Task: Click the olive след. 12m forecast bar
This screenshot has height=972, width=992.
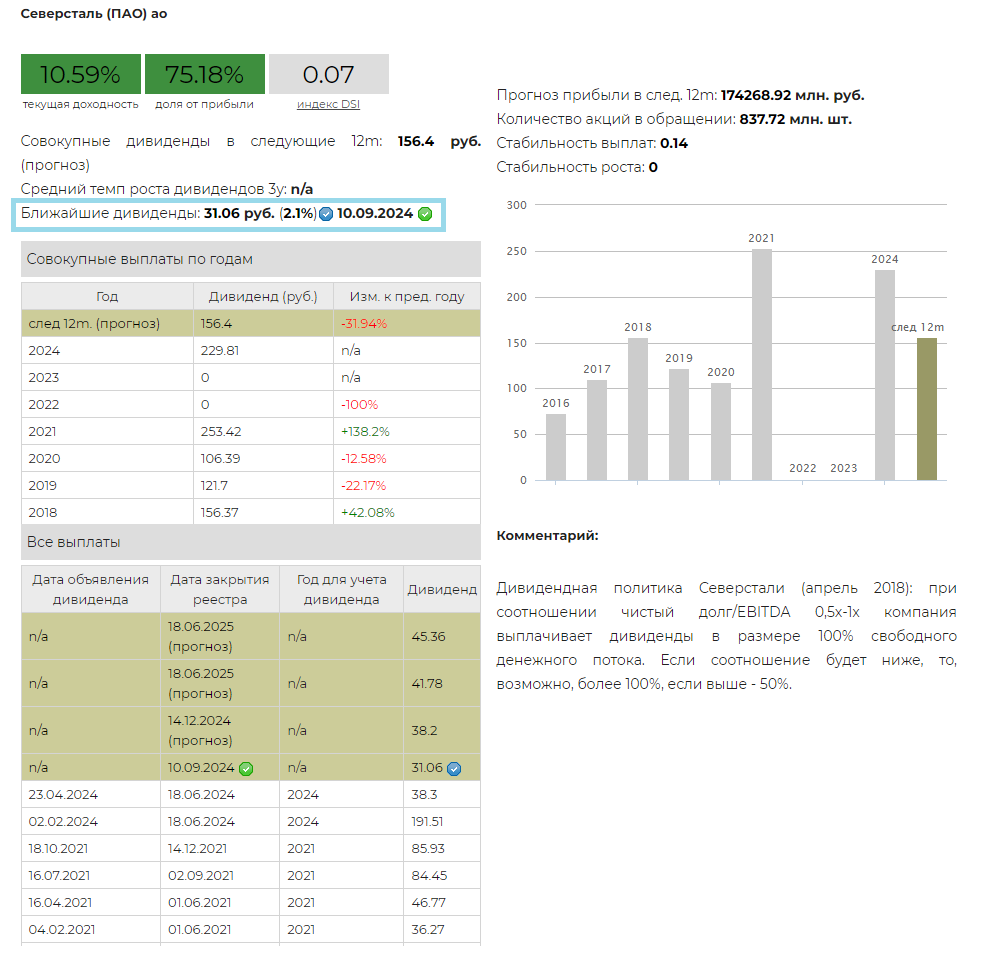Action: coord(927,409)
